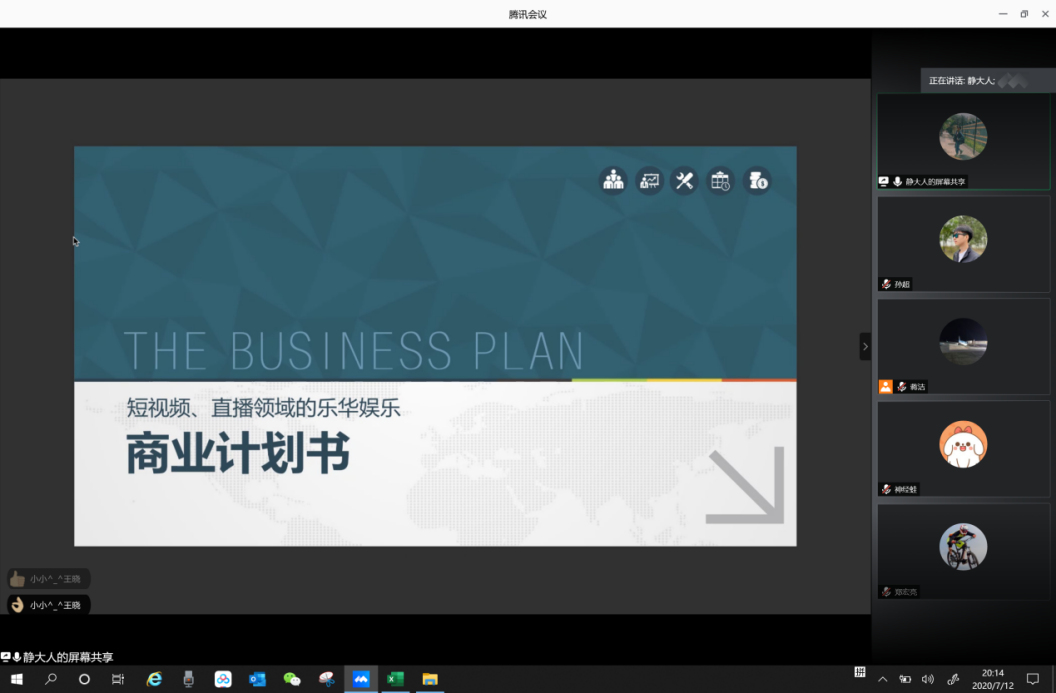This screenshot has width=1056, height=693.
Task: Open the Windows Start menu
Action: (17, 679)
